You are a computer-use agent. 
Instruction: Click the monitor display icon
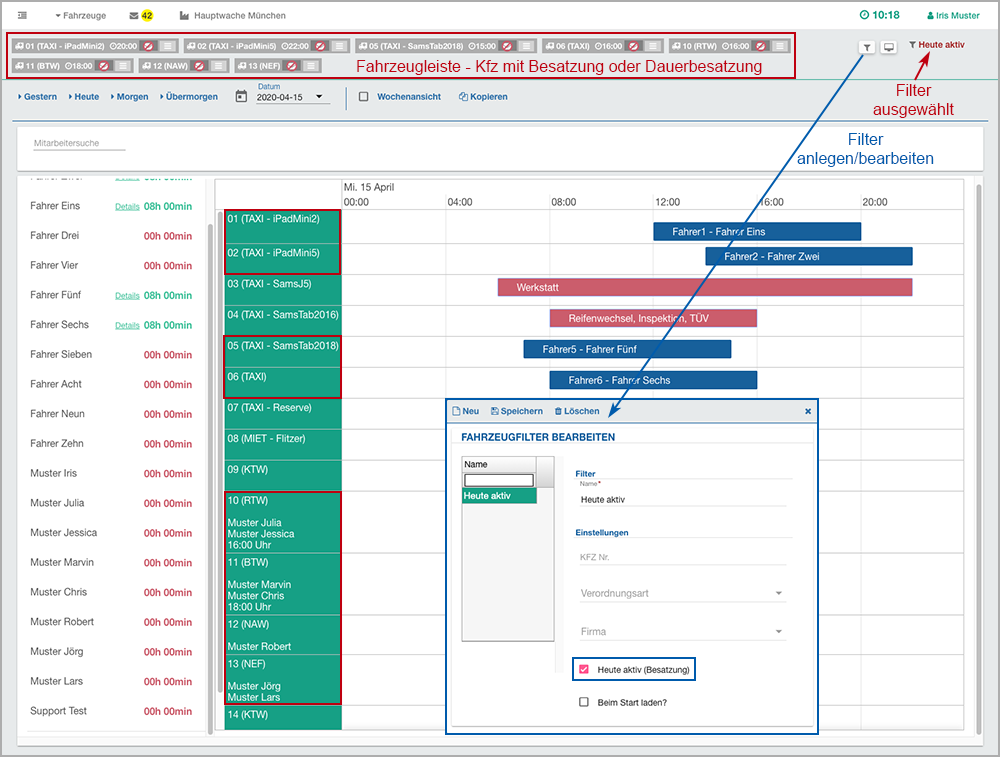tap(888, 47)
